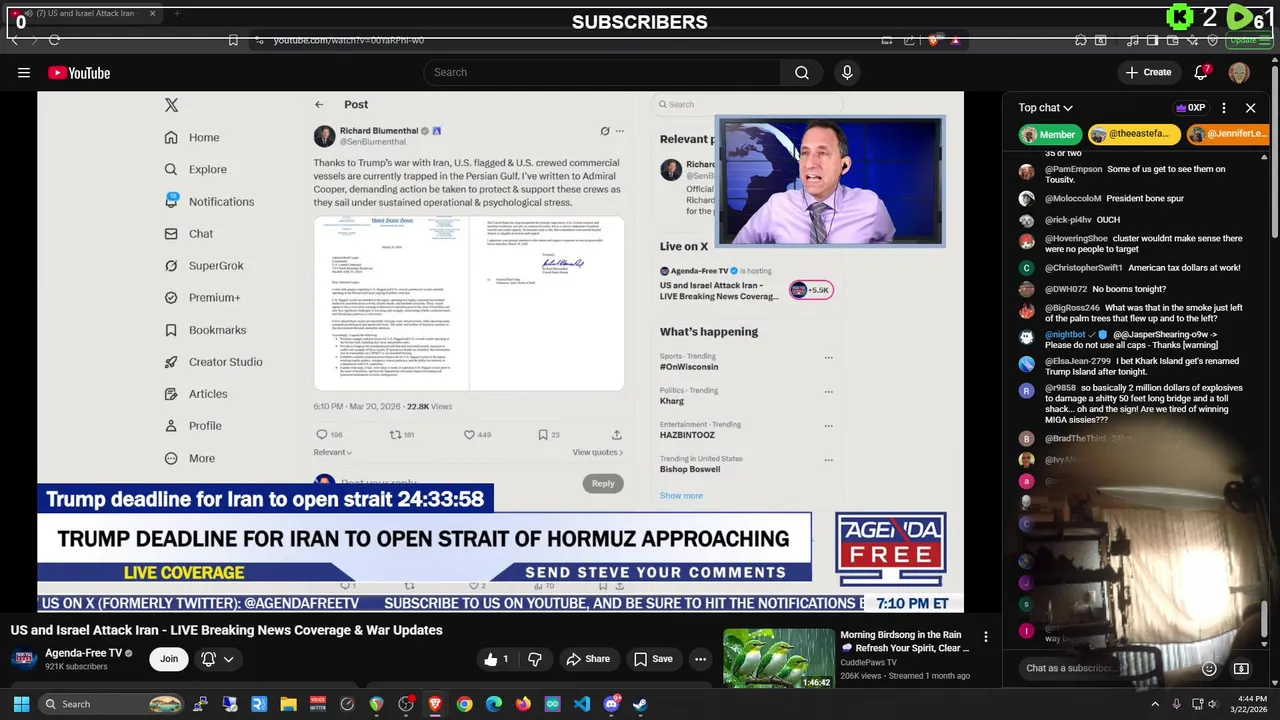Open a new browser tab
The image size is (1280, 720).
[x=177, y=14]
